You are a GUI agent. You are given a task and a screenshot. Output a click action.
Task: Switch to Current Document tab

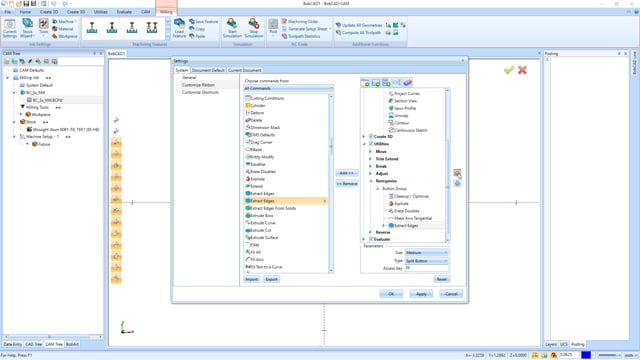(244, 70)
